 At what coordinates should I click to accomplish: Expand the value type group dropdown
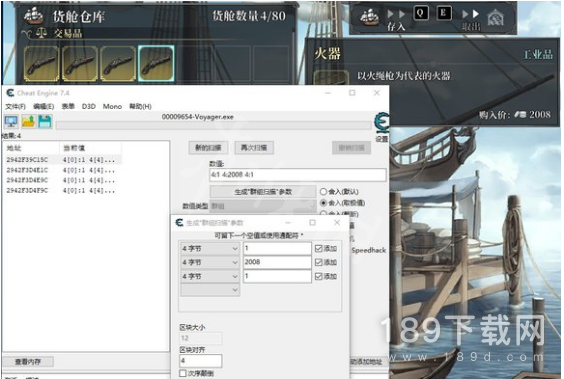click(x=263, y=206)
